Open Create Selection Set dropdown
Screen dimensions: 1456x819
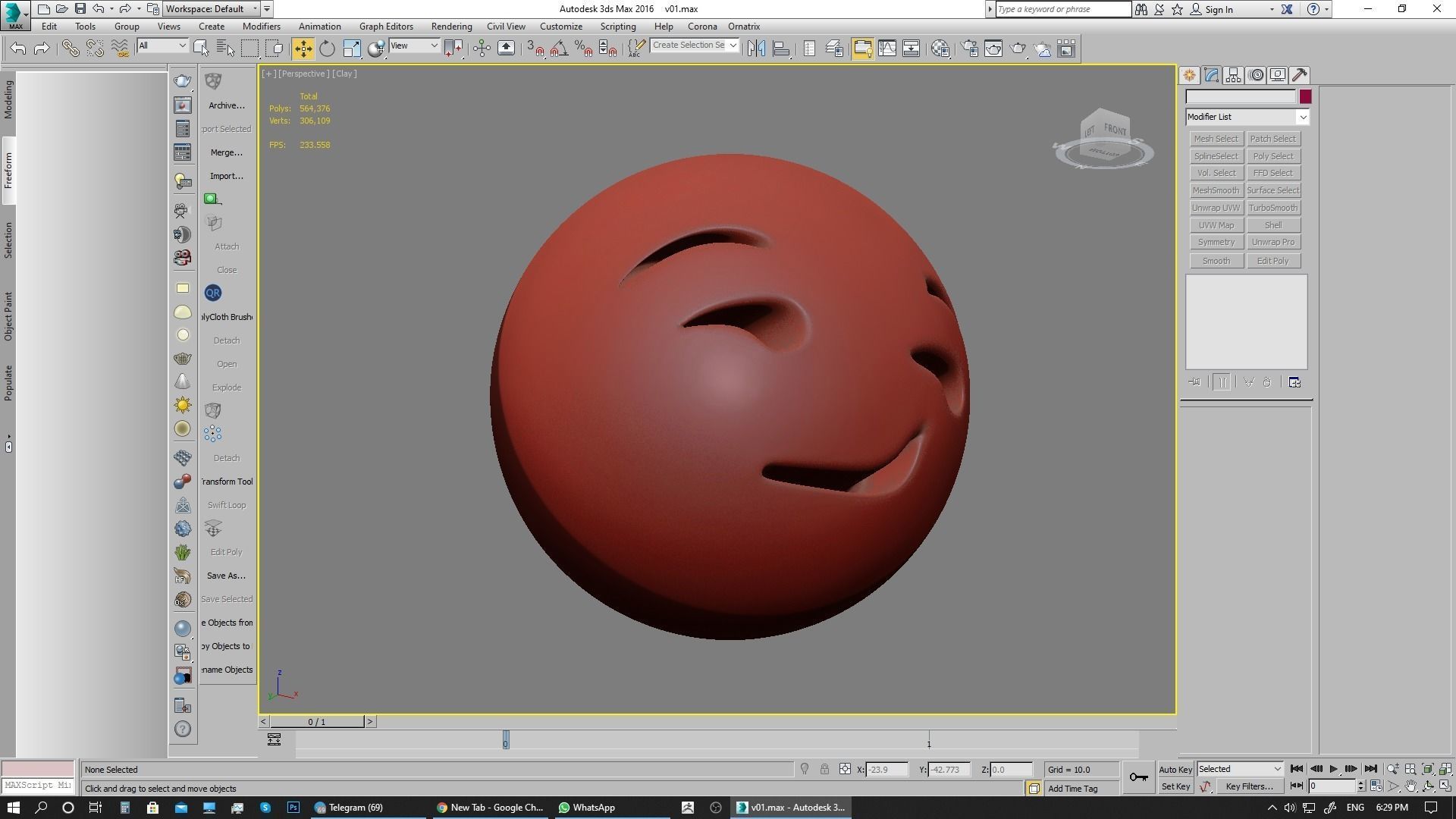pos(694,45)
